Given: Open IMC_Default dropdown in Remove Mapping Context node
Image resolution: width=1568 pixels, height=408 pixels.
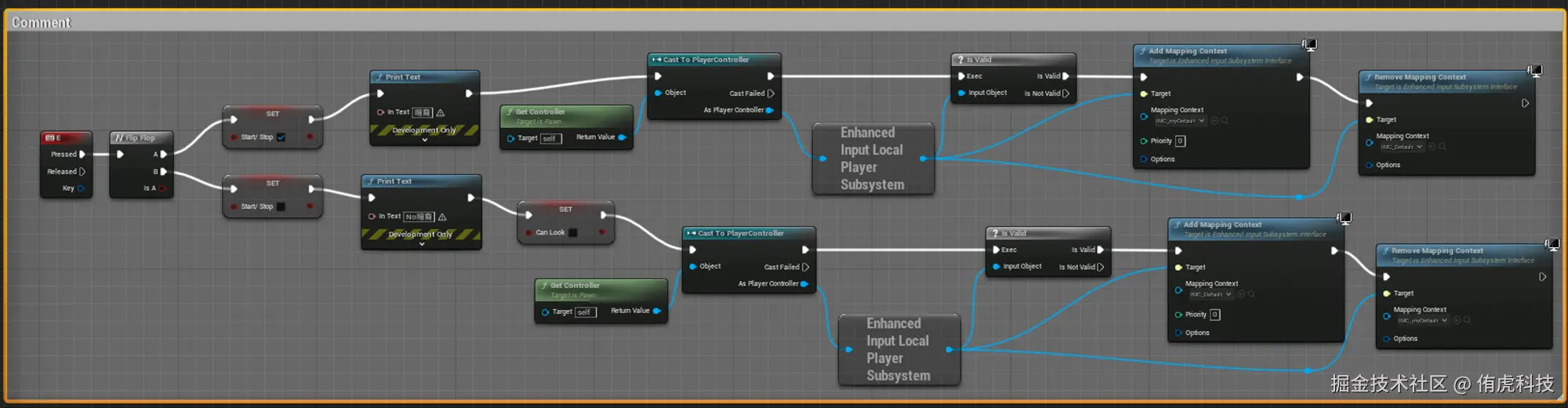Looking at the screenshot, I should click(x=1402, y=147).
